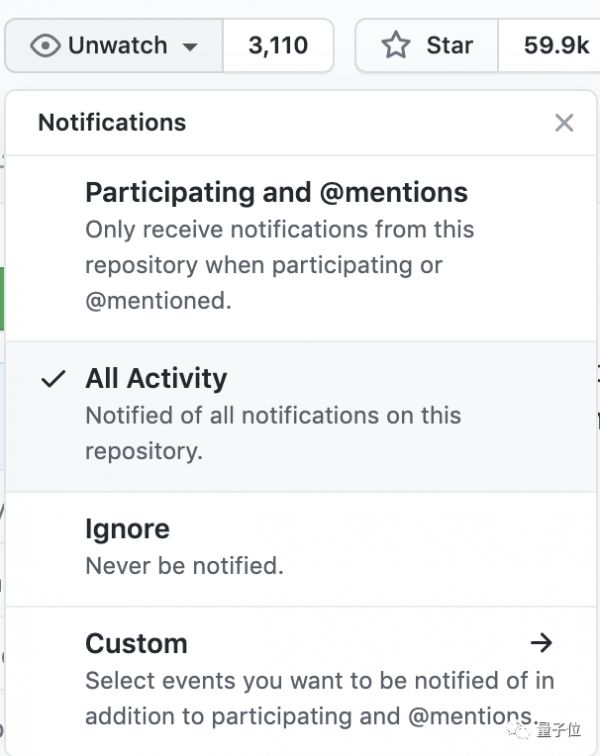Screen dimensions: 600x756
Task: Click the green bar at left edge
Action: click(x=3, y=296)
